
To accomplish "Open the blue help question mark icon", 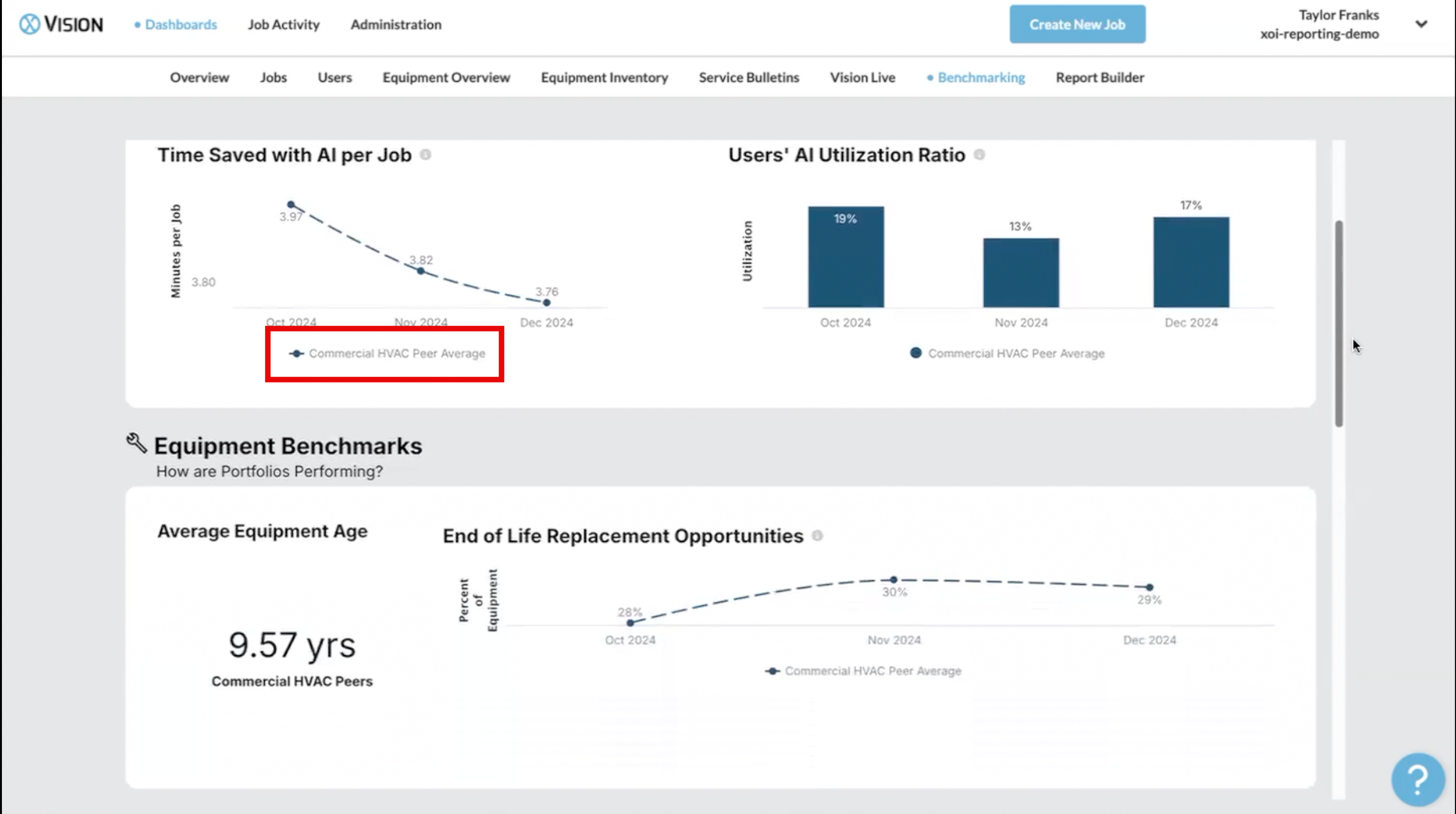I will 1418,779.
